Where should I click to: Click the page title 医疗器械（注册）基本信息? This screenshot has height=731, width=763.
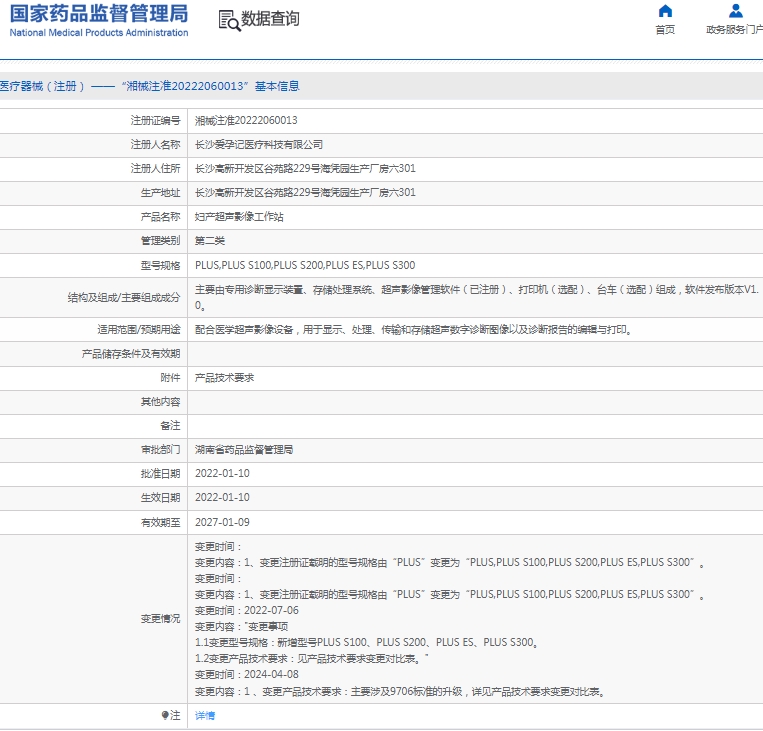point(150,86)
